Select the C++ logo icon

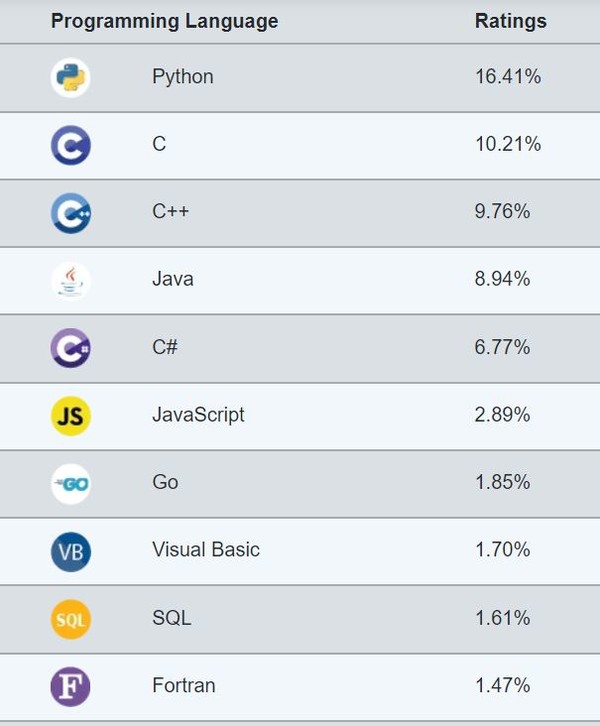71,212
